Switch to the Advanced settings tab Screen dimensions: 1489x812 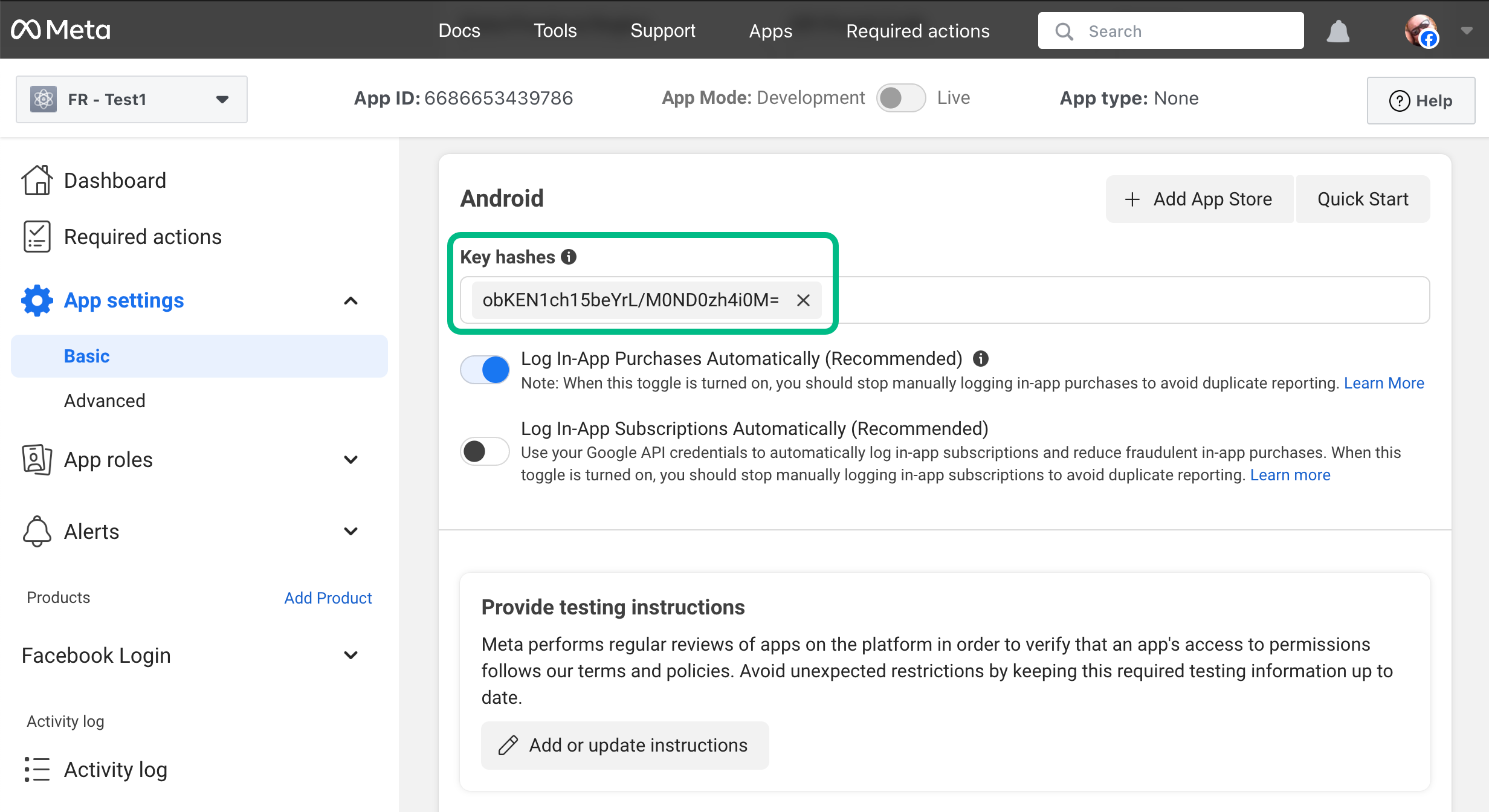105,400
